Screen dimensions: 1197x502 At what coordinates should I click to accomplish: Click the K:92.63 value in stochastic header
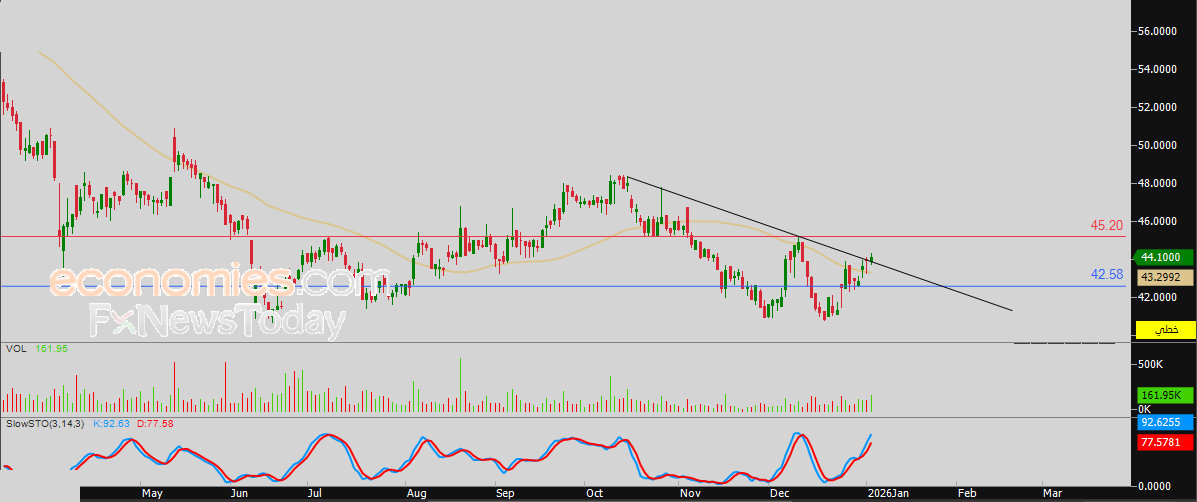point(112,423)
